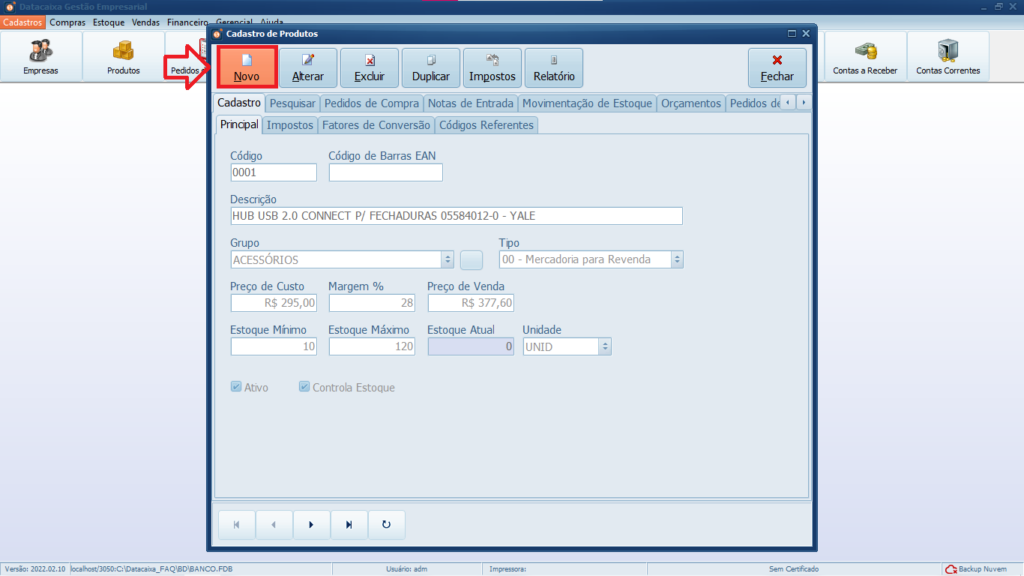Switch to Movimentação de Estoque tab
Image resolution: width=1024 pixels, height=576 pixels.
pos(587,103)
